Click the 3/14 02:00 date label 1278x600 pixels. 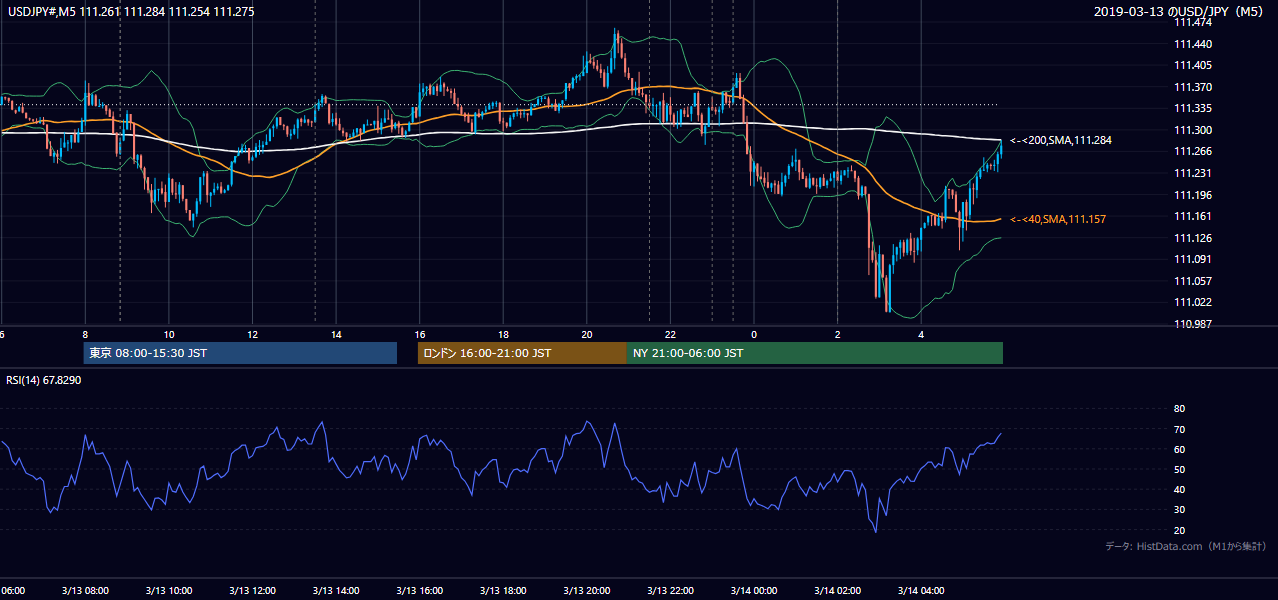tap(838, 590)
